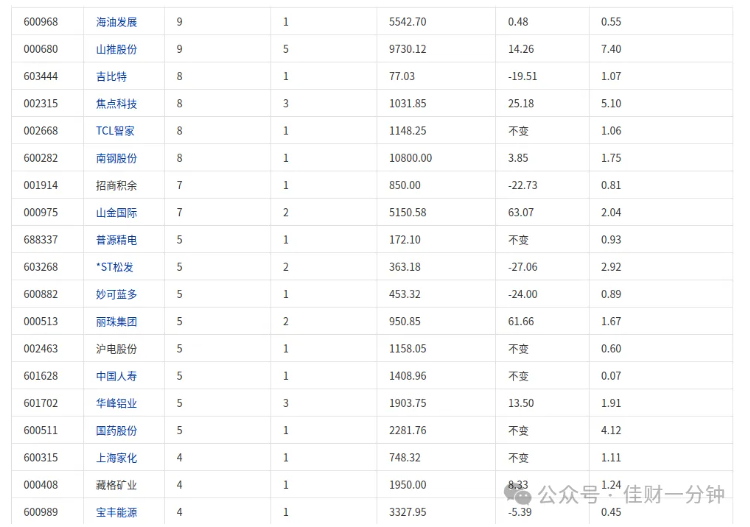Open the 吉比特 stock link
The height and width of the screenshot is (527, 750).
[x=111, y=77]
